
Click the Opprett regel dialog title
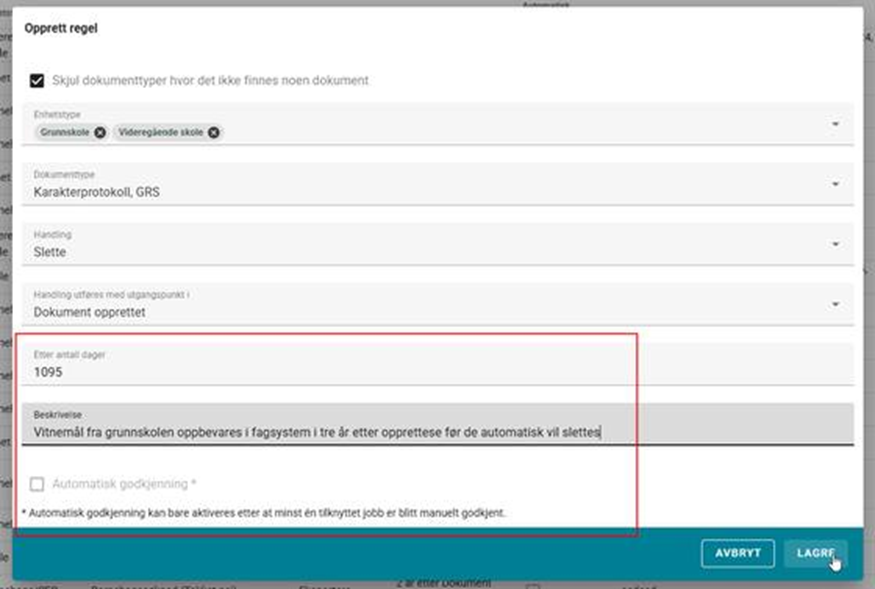click(x=60, y=28)
